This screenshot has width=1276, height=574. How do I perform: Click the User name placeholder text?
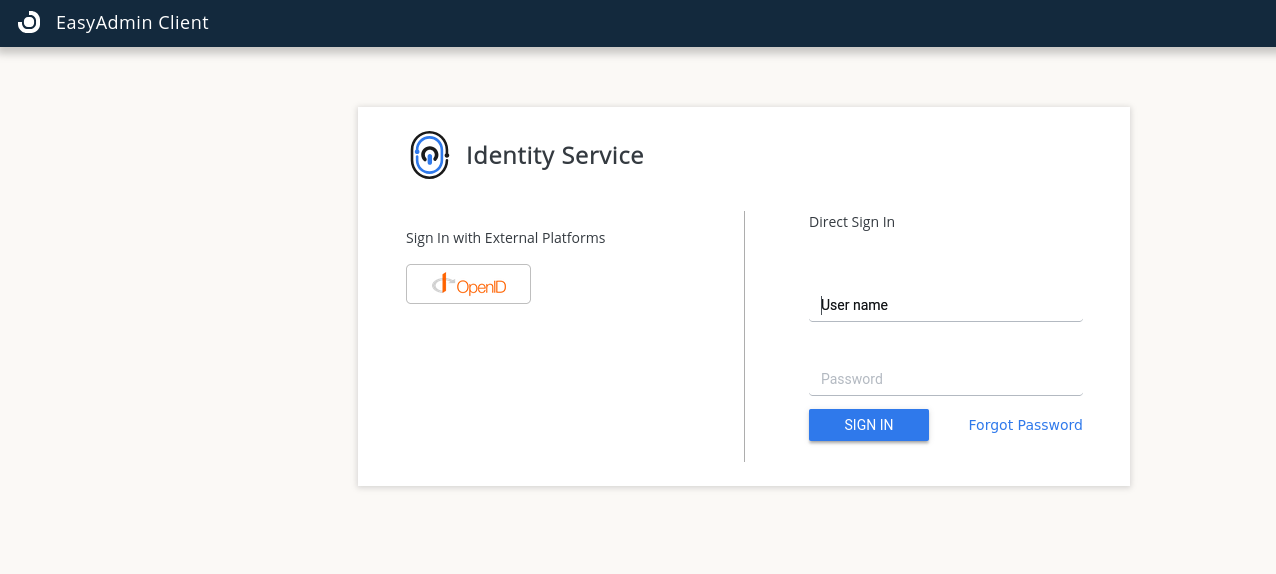point(855,305)
